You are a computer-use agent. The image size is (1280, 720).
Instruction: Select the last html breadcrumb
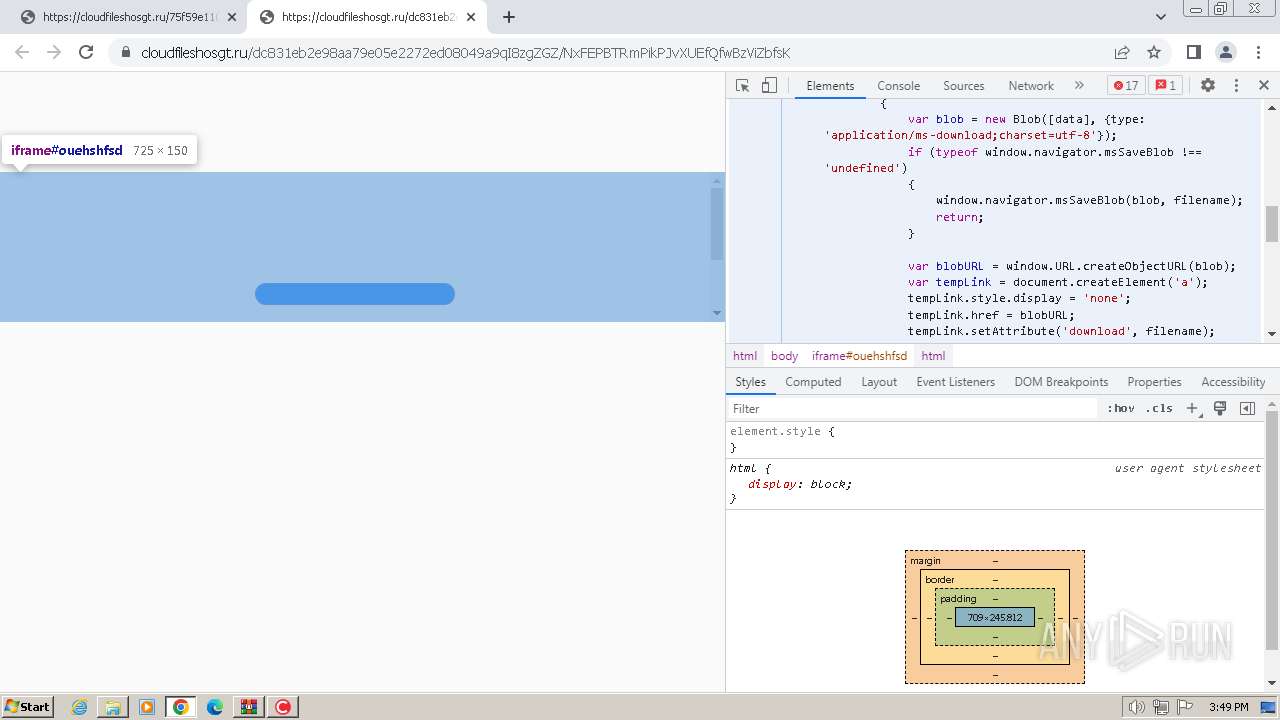933,356
